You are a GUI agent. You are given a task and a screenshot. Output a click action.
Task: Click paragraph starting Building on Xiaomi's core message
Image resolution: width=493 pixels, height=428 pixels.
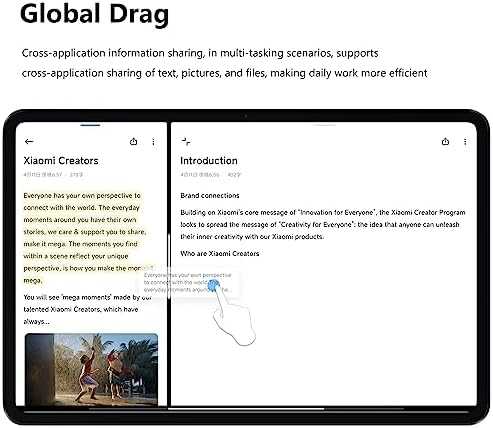pyautogui.click(x=323, y=224)
